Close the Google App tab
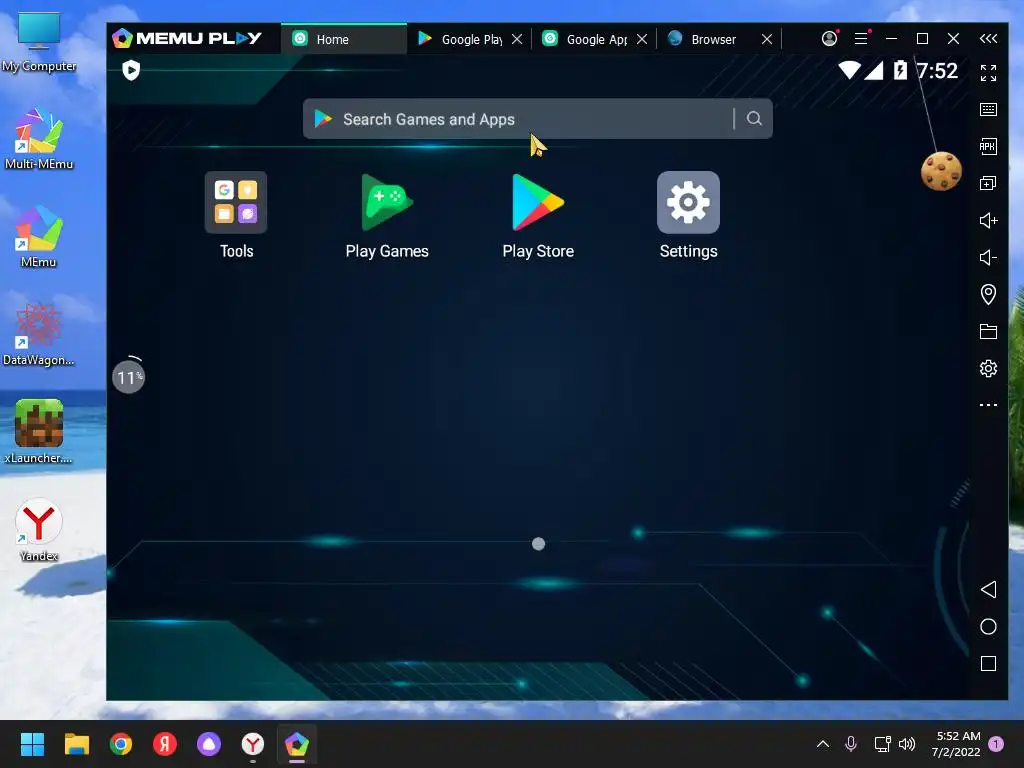Image resolution: width=1024 pixels, height=768 pixels. [642, 39]
